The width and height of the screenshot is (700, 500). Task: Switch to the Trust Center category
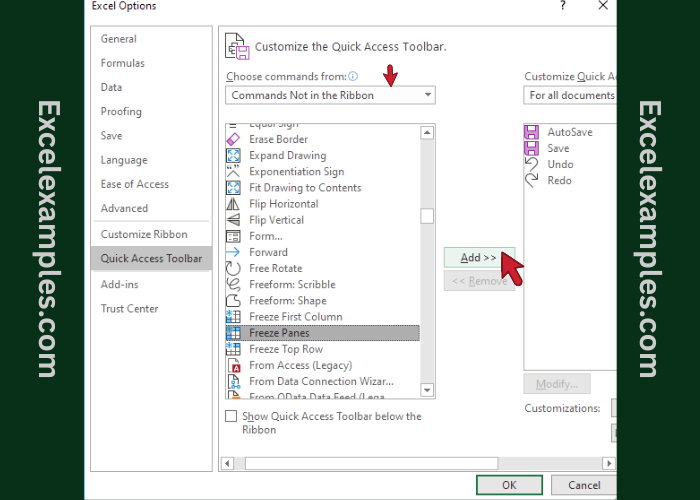click(x=129, y=309)
